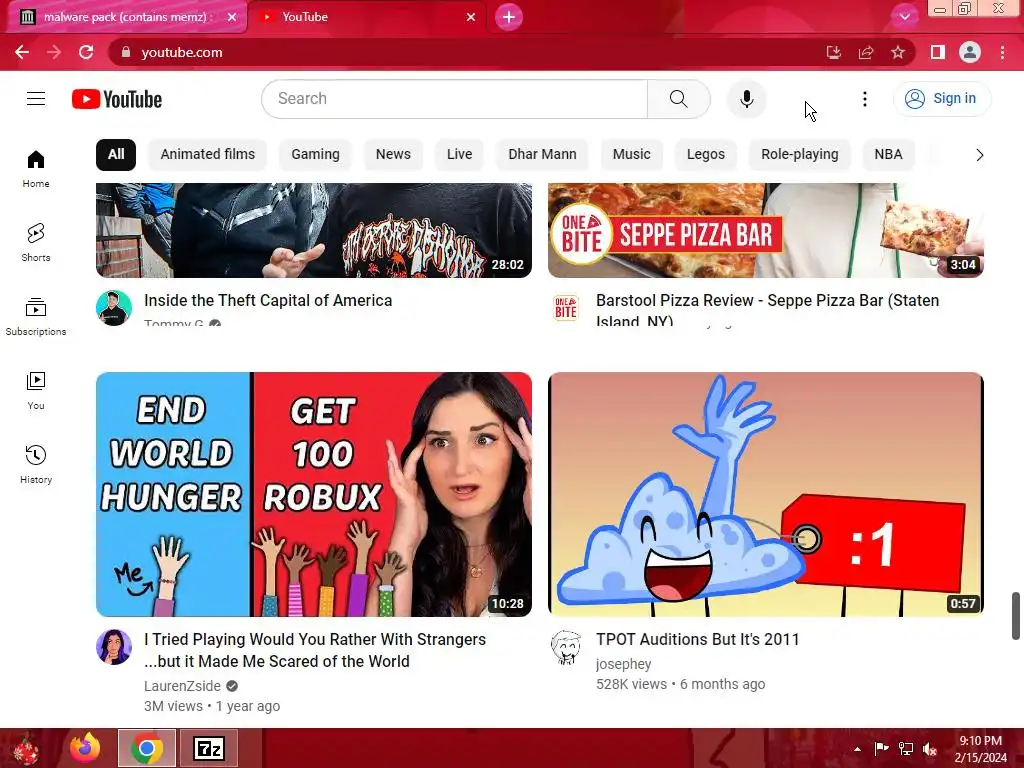This screenshot has width=1024, height=768.
Task: Select the Role-playing filter chip
Action: click(x=799, y=155)
